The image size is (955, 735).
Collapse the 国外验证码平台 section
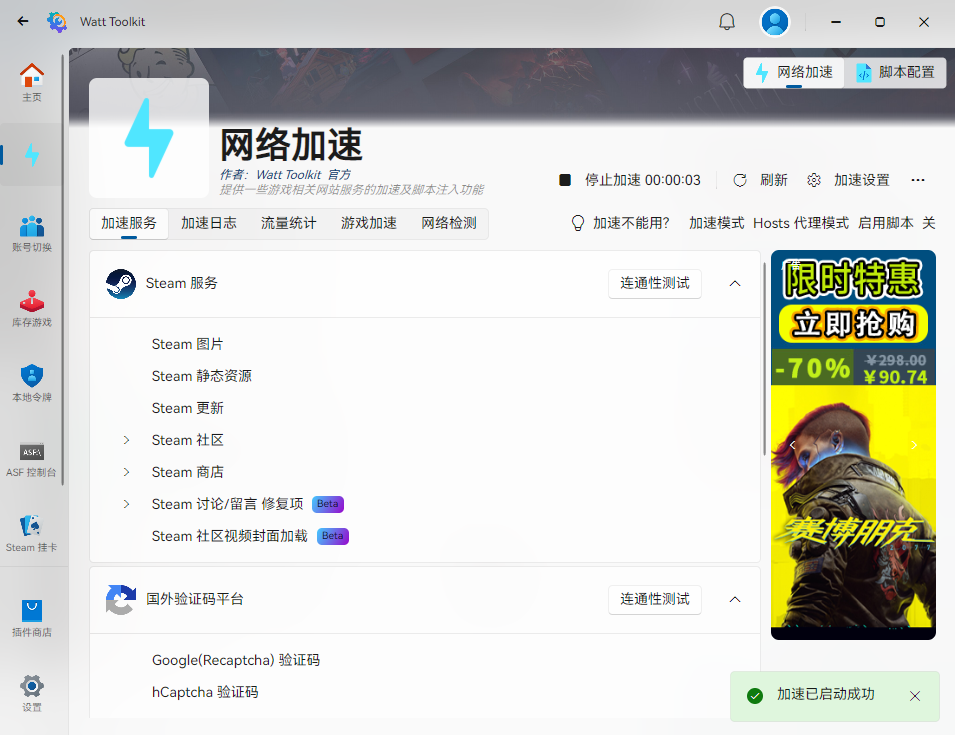(735, 600)
